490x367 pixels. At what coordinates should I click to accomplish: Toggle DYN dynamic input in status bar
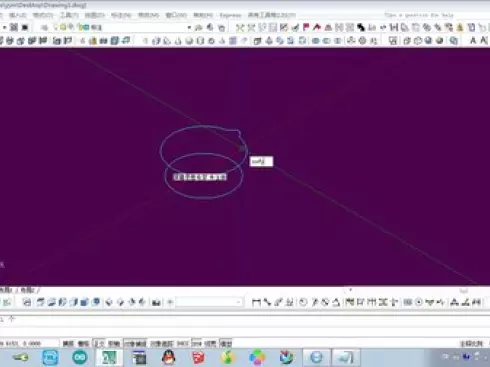point(196,343)
